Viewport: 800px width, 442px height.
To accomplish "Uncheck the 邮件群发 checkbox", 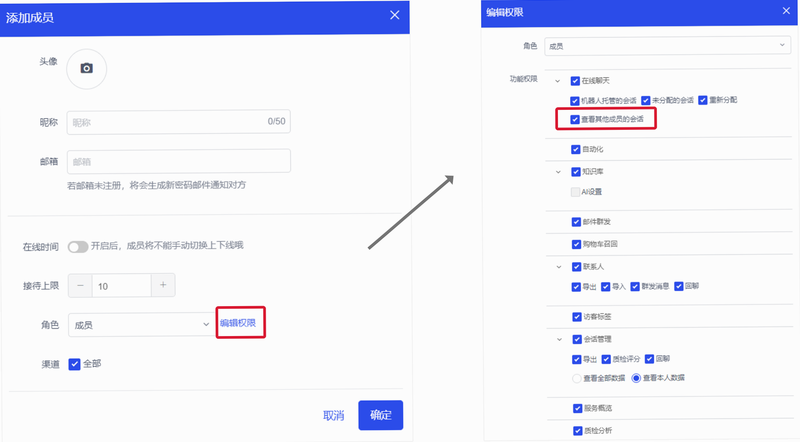I will (x=576, y=222).
